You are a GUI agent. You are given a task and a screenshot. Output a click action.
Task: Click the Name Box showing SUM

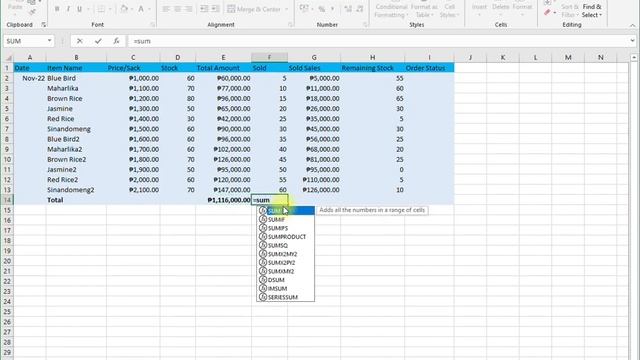pos(25,41)
